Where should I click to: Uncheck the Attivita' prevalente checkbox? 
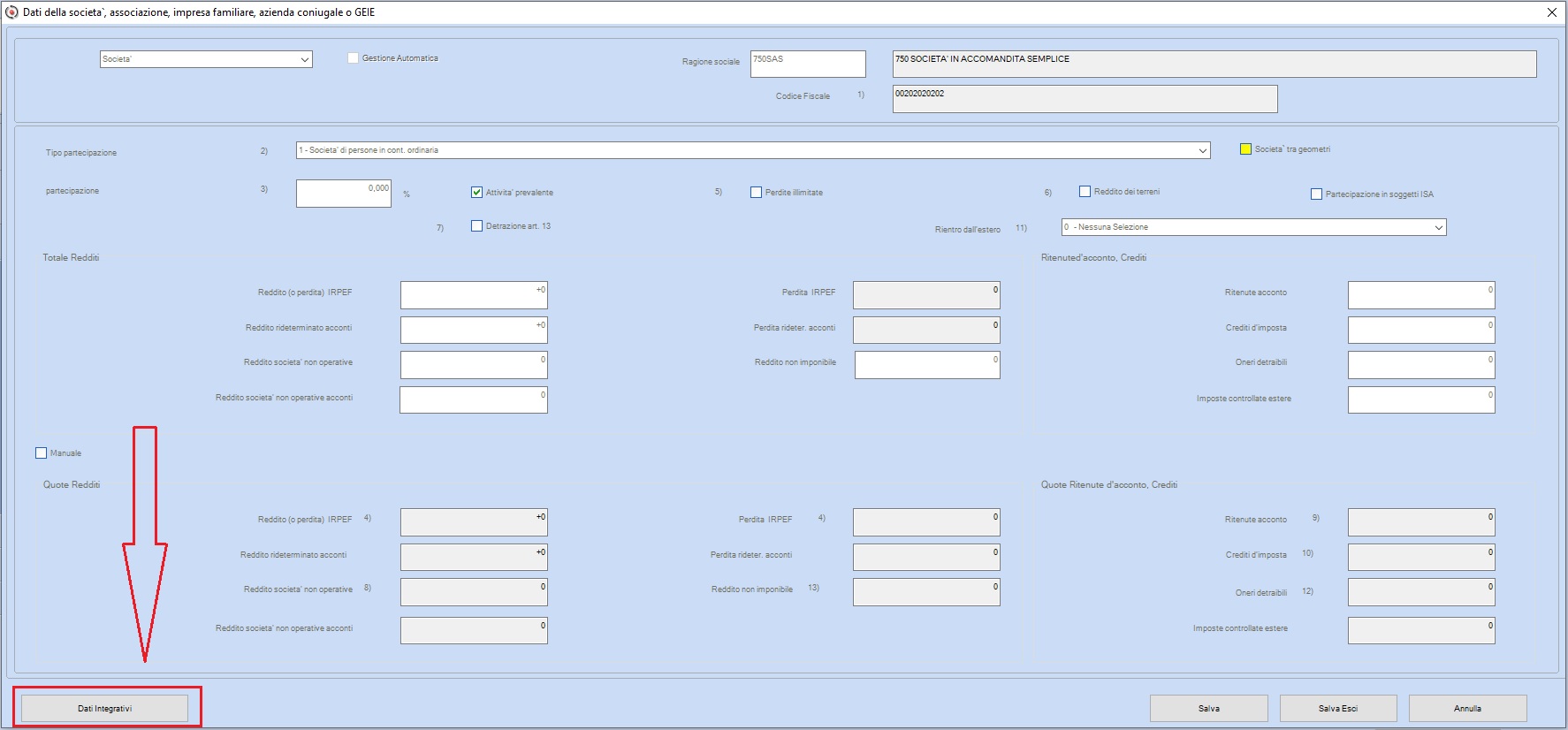tap(477, 193)
